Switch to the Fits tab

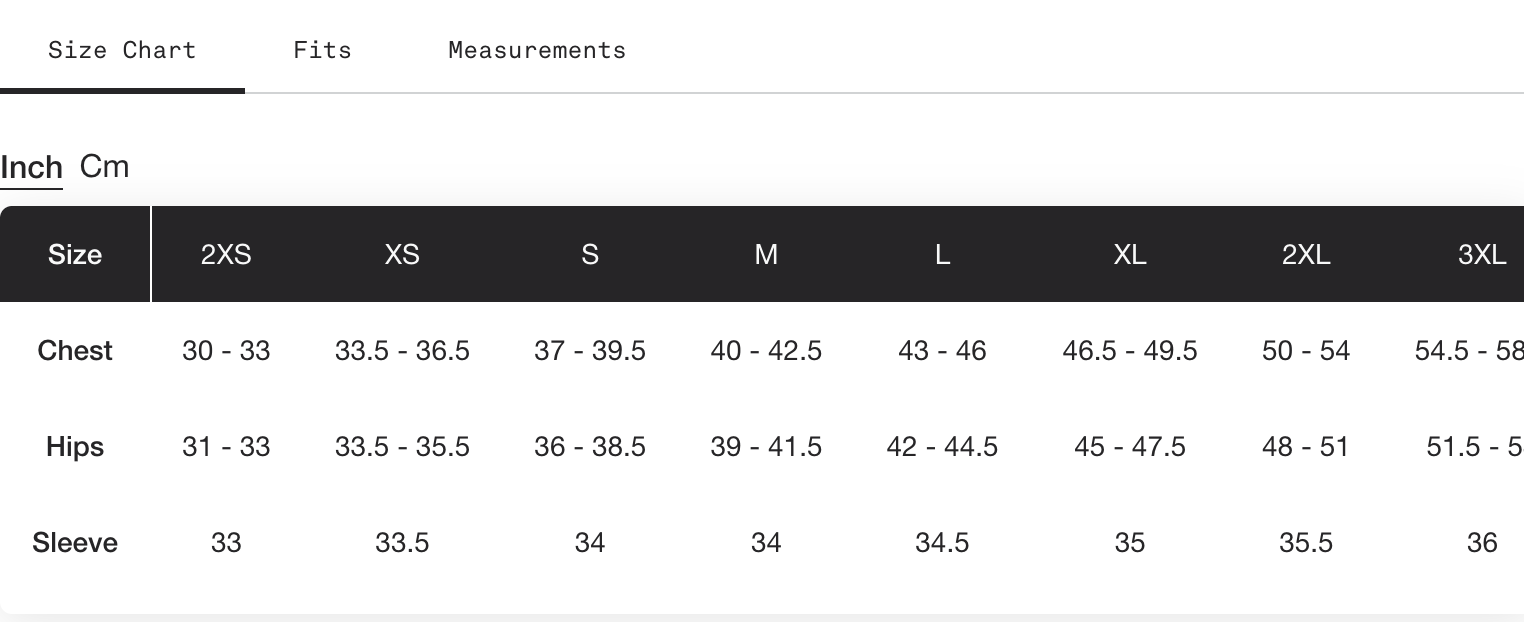pyautogui.click(x=322, y=50)
